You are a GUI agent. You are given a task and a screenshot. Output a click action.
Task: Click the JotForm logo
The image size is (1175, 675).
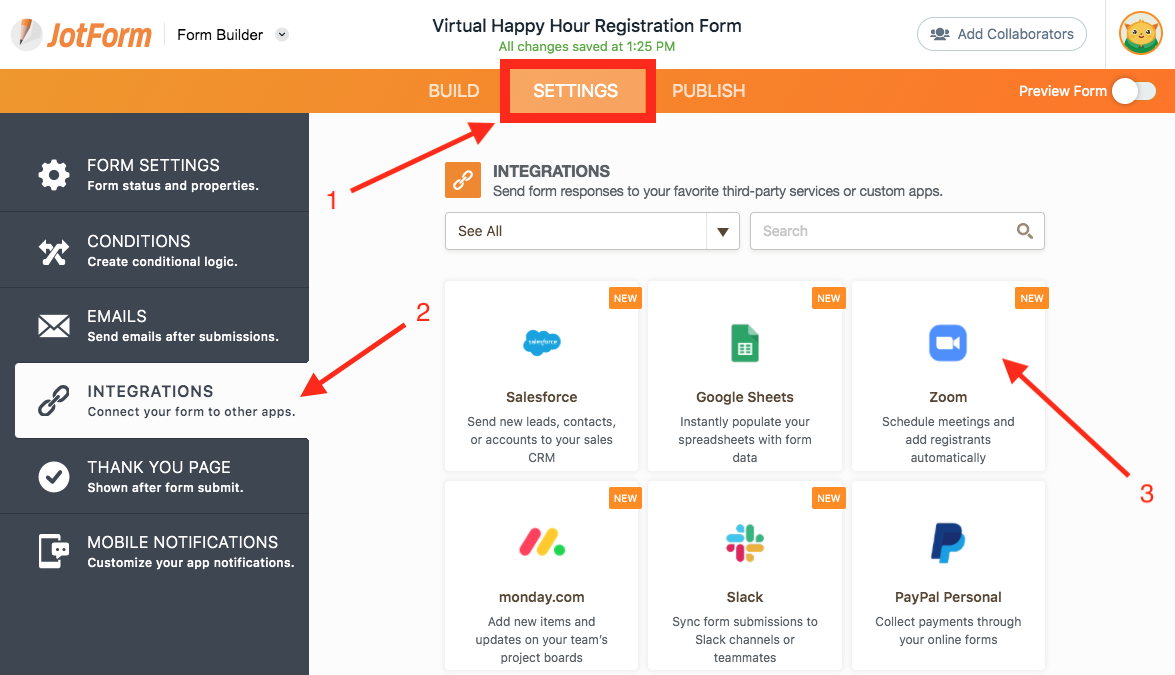[81, 34]
